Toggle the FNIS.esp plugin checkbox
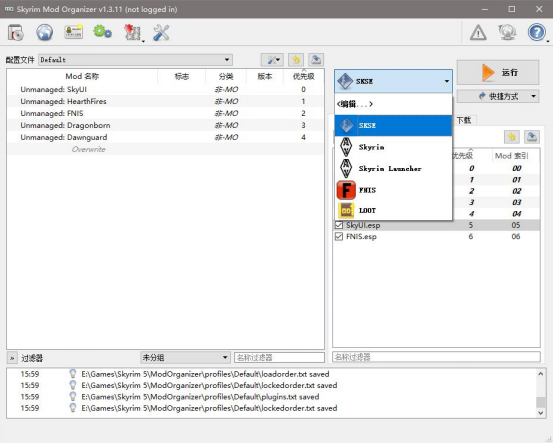The height and width of the screenshot is (446, 553). point(339,236)
